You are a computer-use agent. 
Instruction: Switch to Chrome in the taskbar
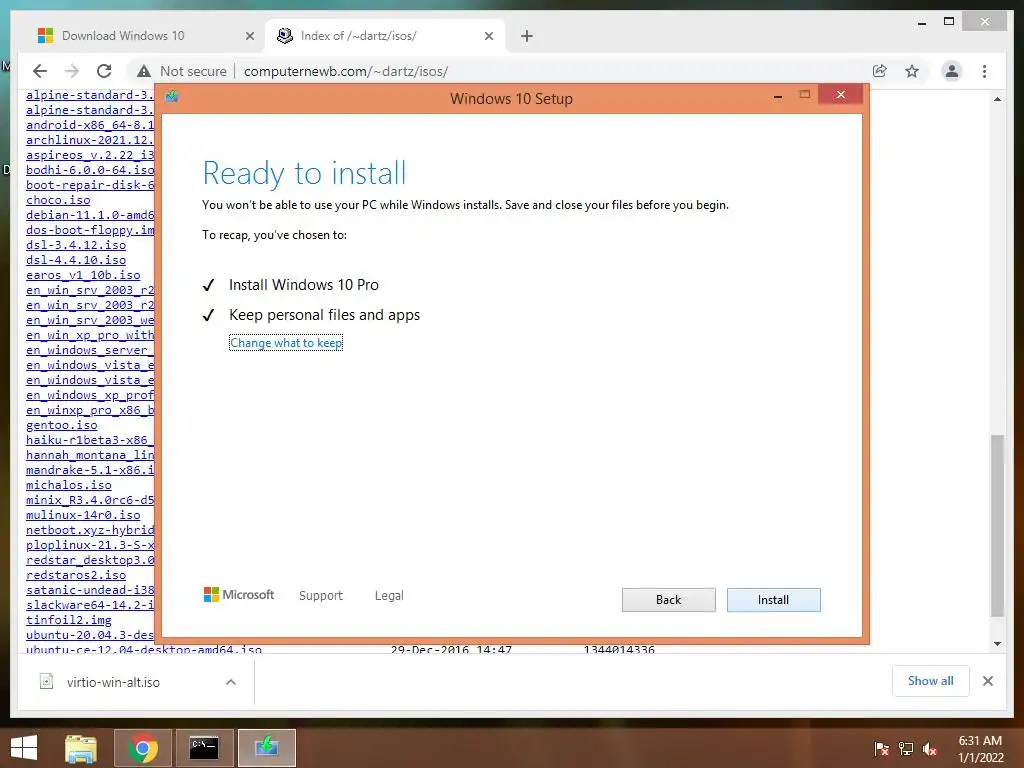pyautogui.click(x=143, y=748)
